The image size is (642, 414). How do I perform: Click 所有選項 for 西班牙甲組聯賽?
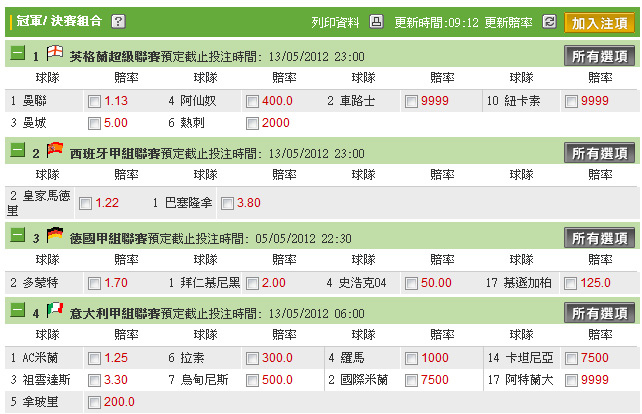(x=599, y=153)
